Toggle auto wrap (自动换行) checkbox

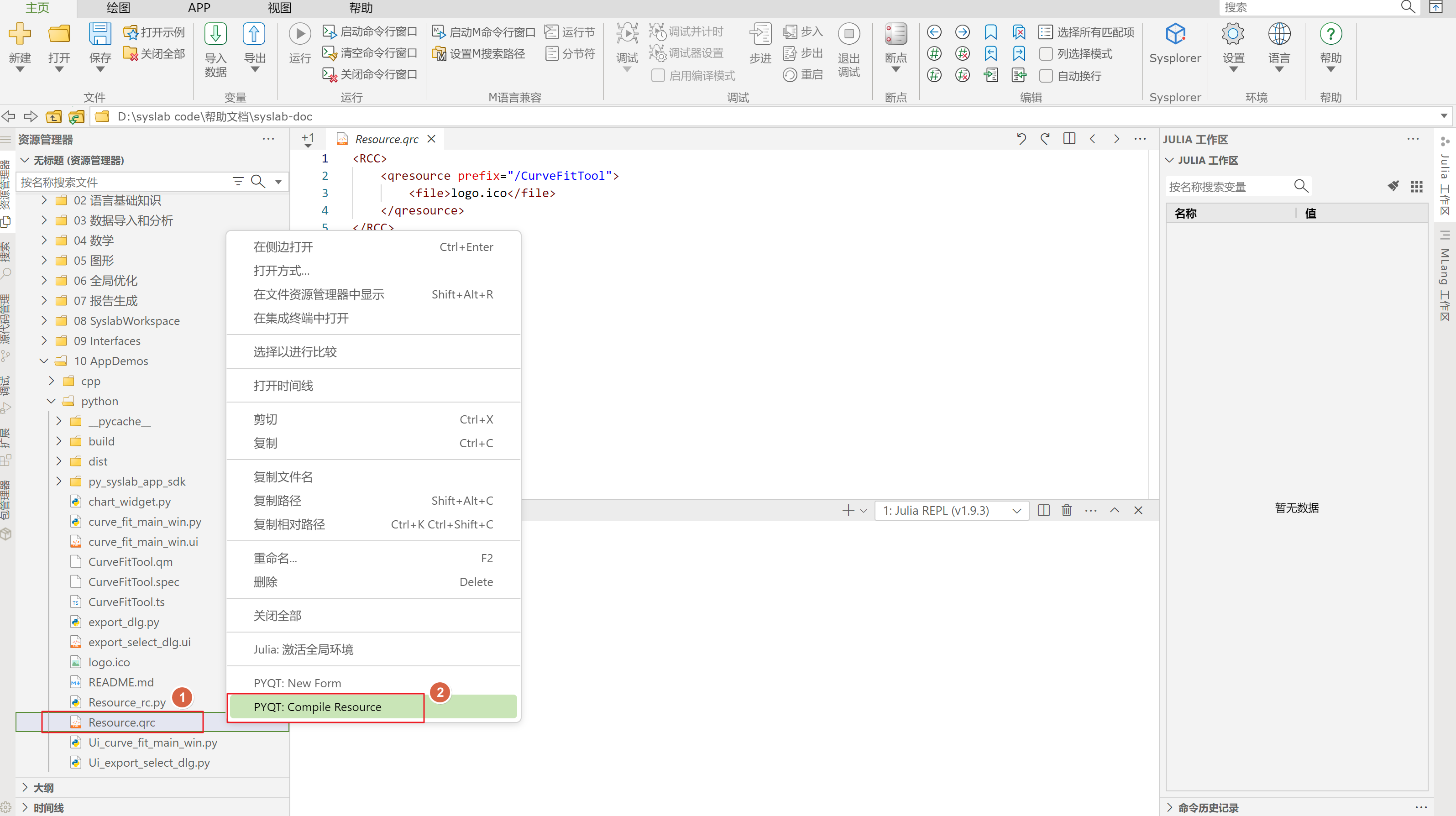tap(1046, 75)
